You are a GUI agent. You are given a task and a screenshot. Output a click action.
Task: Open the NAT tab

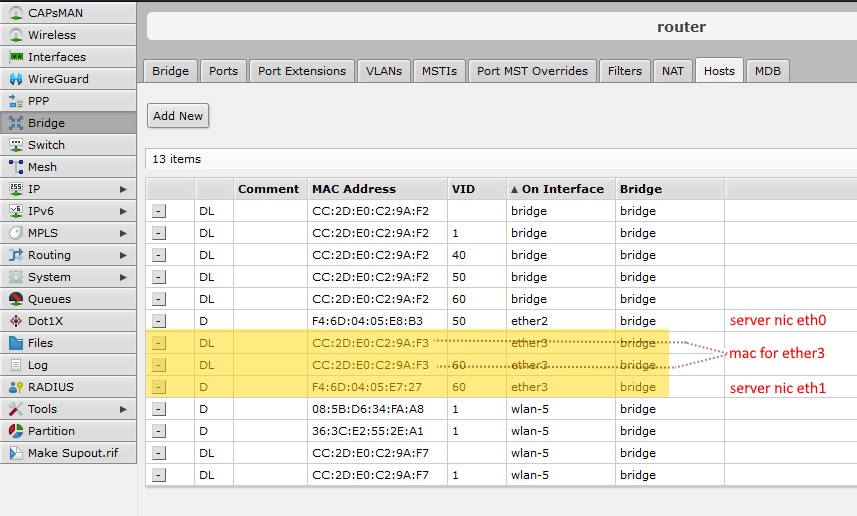pyautogui.click(x=673, y=71)
